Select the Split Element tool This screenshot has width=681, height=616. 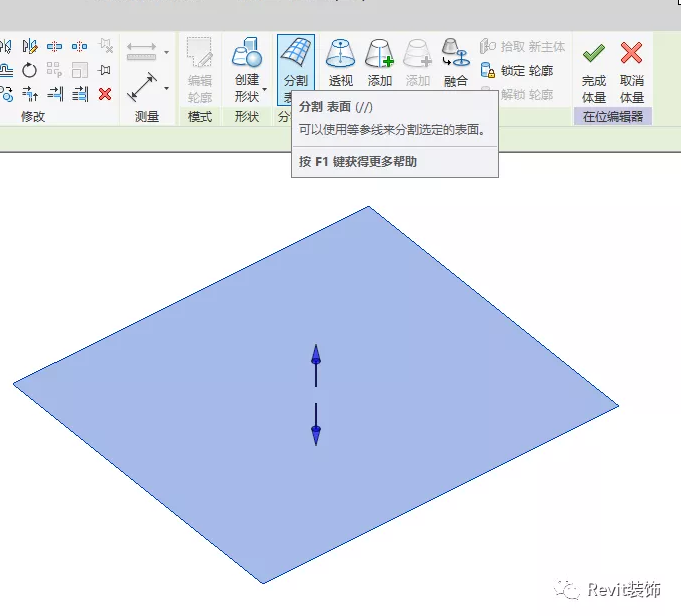click(54, 46)
